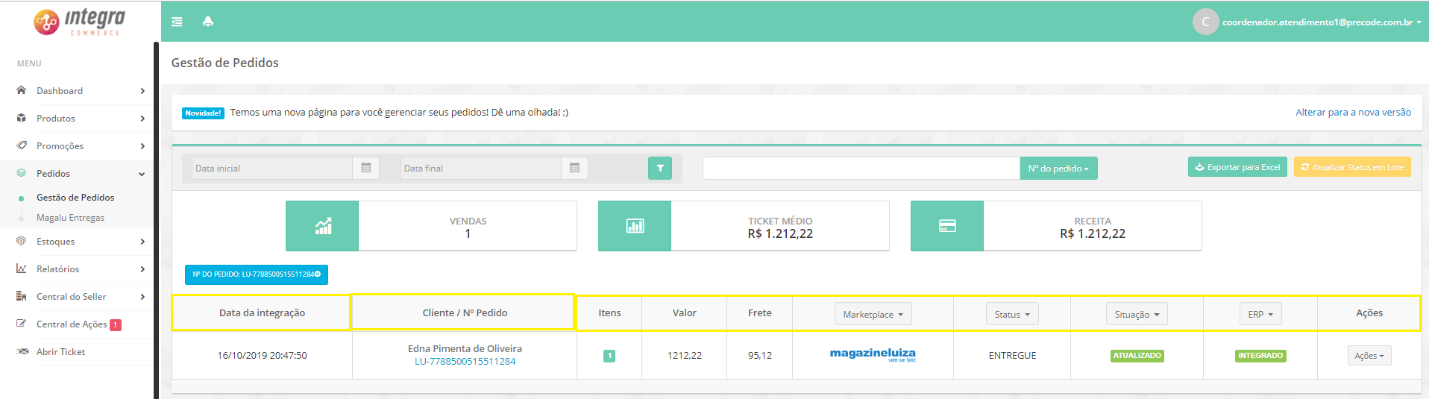The height and width of the screenshot is (399, 1429).
Task: Click Exportar para Excel button
Action: click(x=1238, y=167)
